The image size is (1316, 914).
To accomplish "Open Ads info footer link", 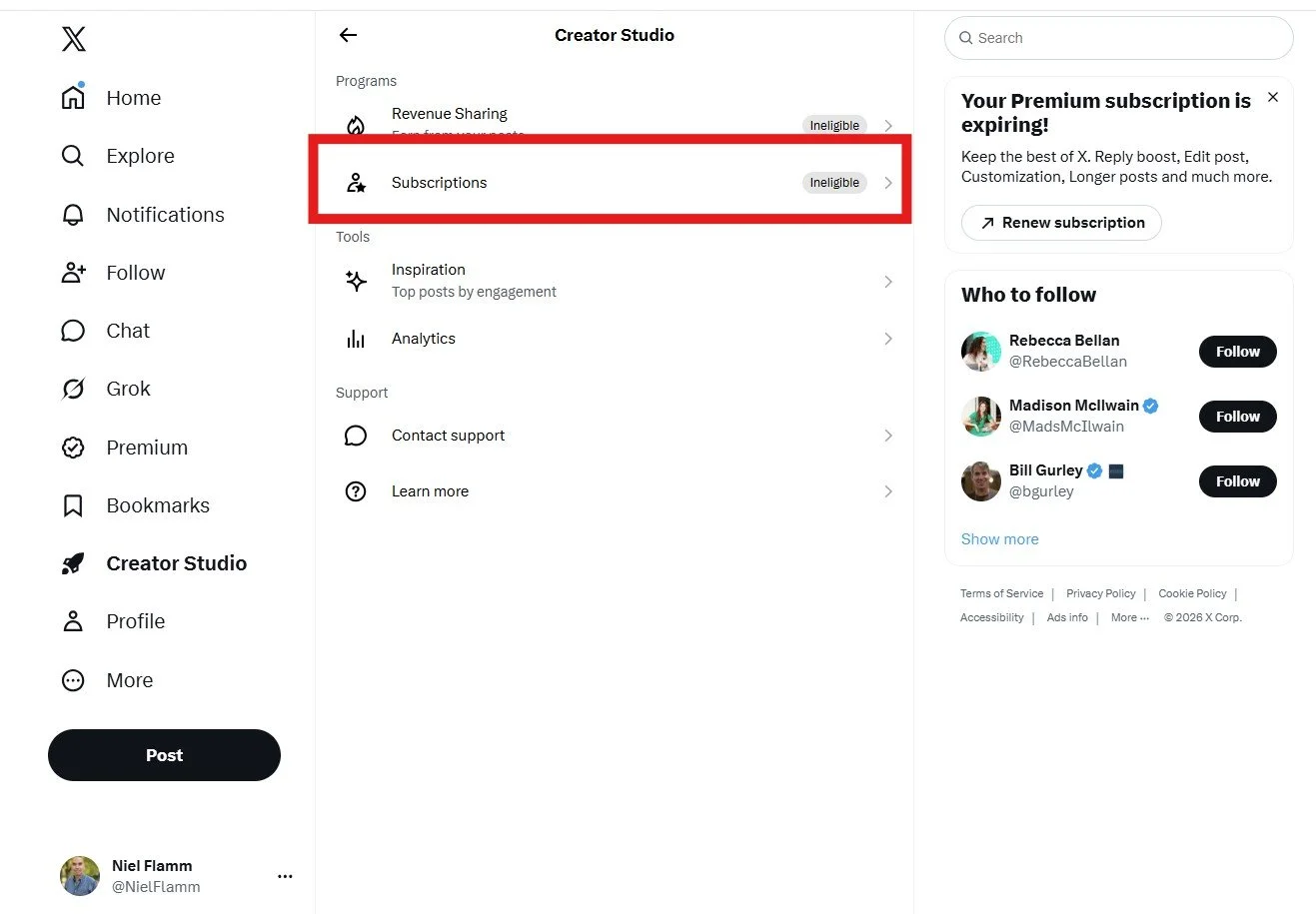I will point(1067,617).
